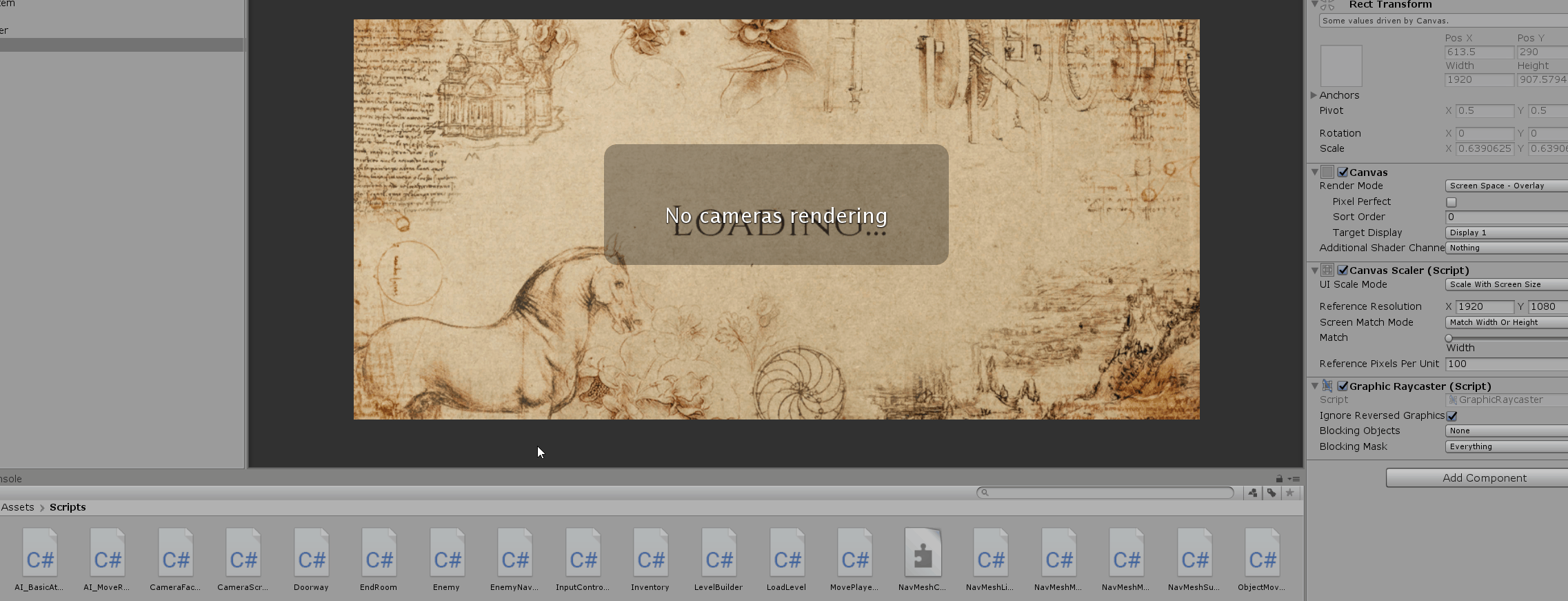Click the Project panel search field
Image resolution: width=1568 pixels, height=601 pixels.
coord(1105,493)
